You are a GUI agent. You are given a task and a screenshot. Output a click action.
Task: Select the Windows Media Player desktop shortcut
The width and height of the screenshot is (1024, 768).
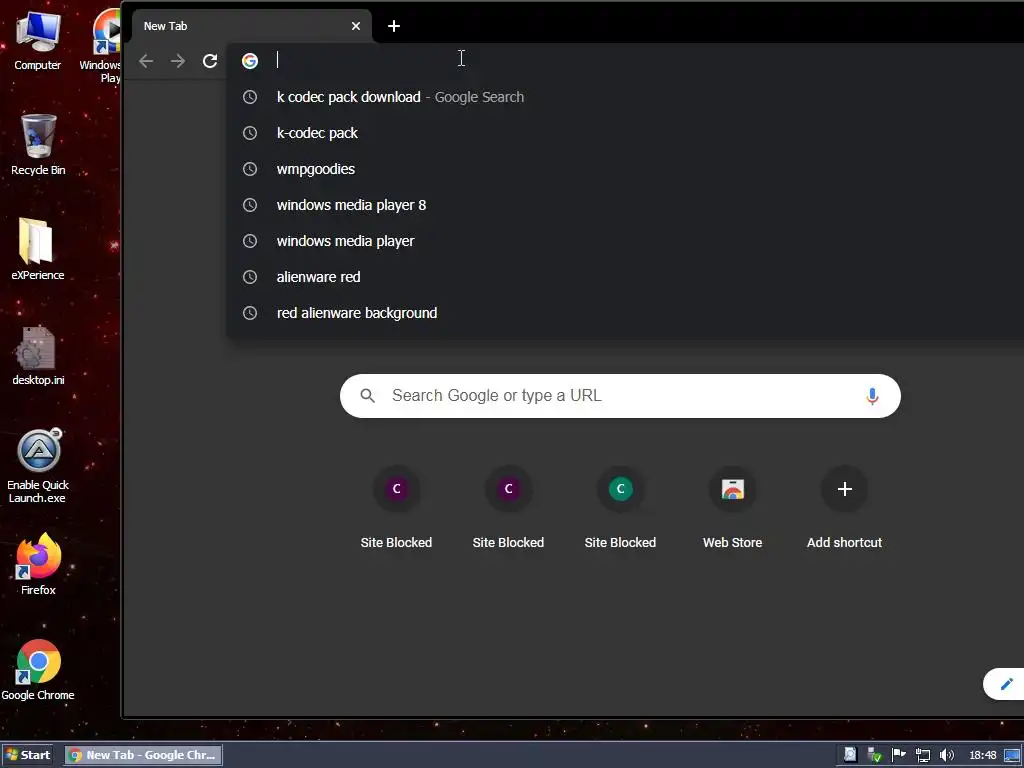102,46
